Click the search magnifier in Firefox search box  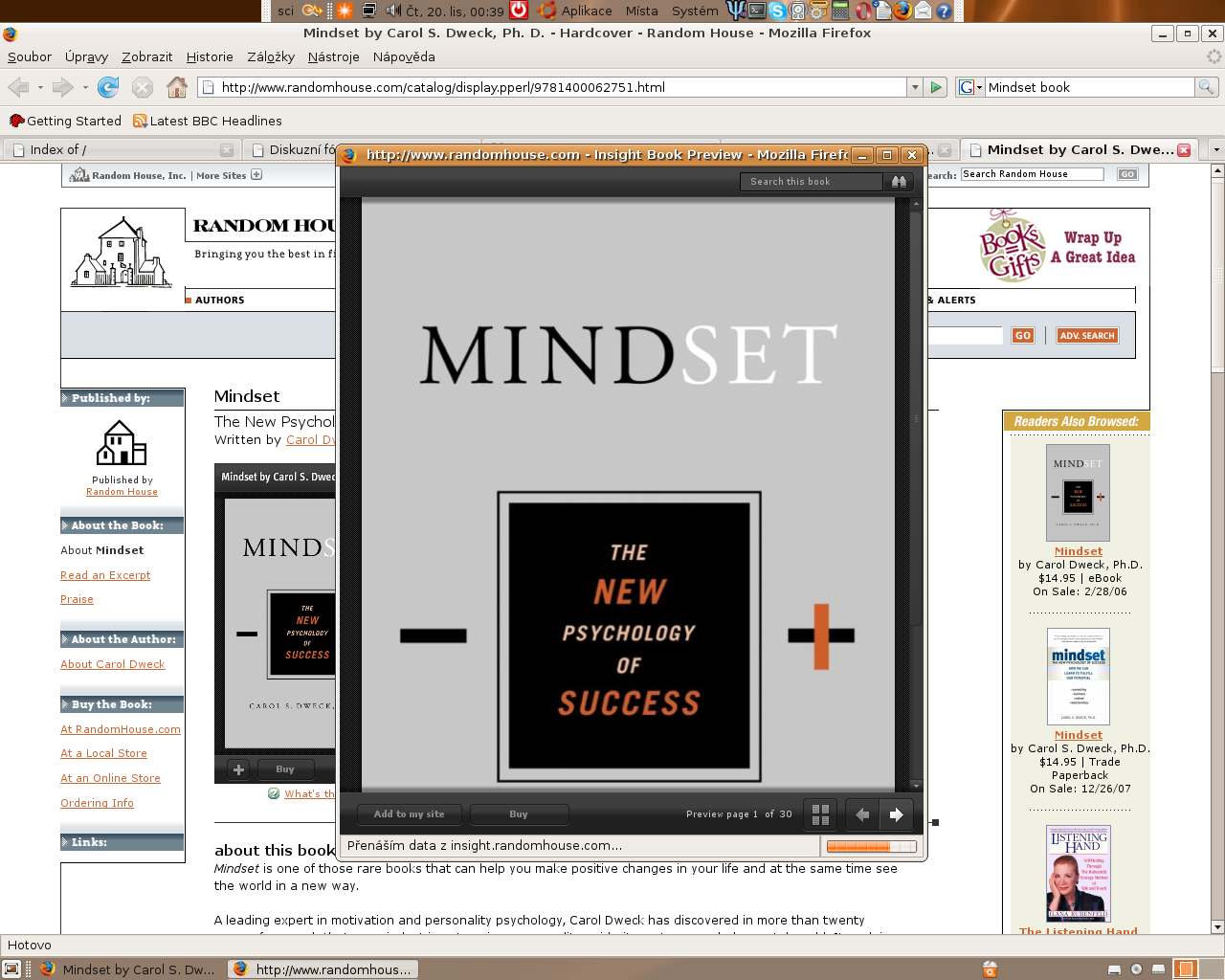coord(1207,87)
